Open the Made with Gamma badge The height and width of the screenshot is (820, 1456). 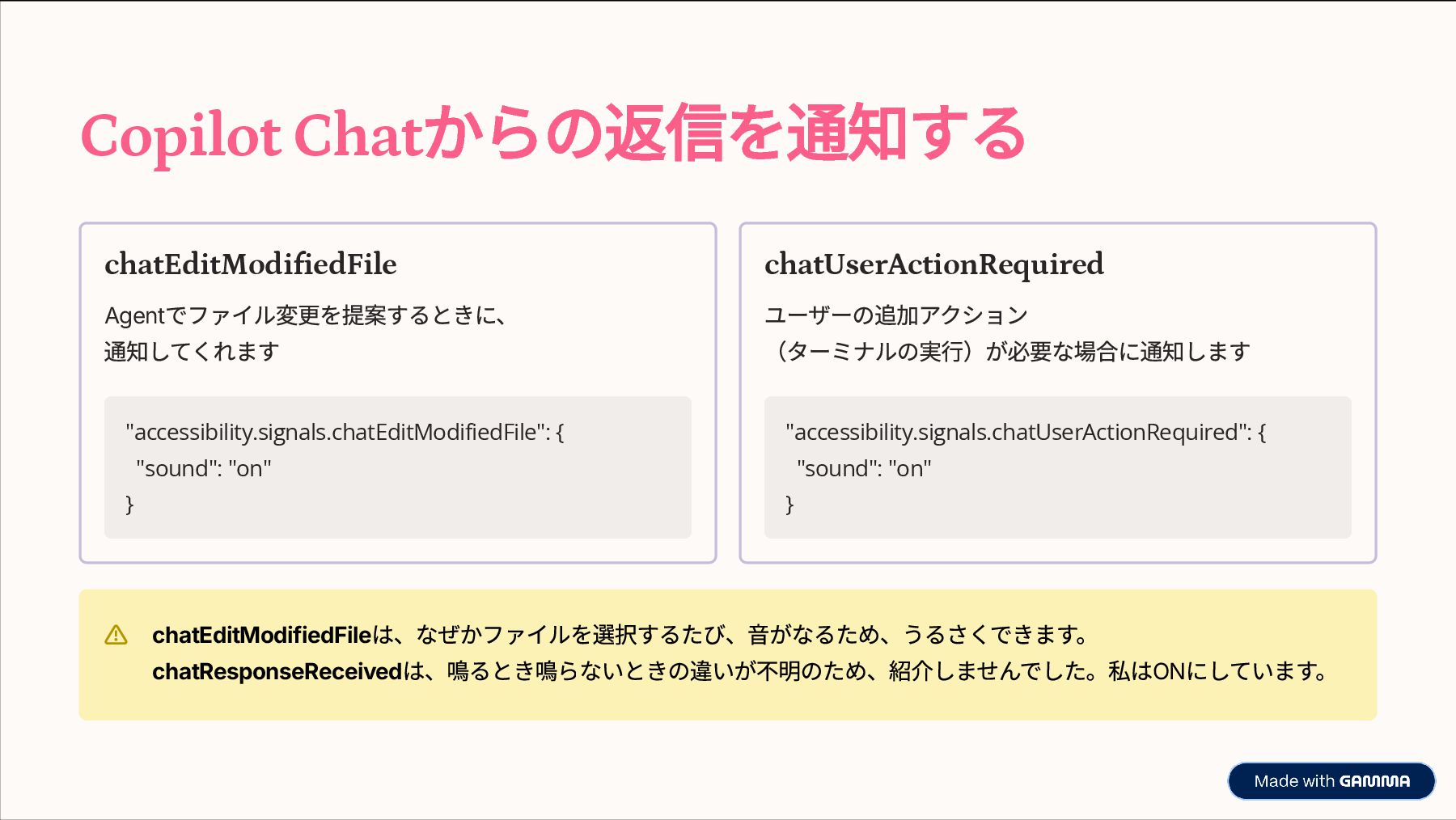[x=1331, y=781]
